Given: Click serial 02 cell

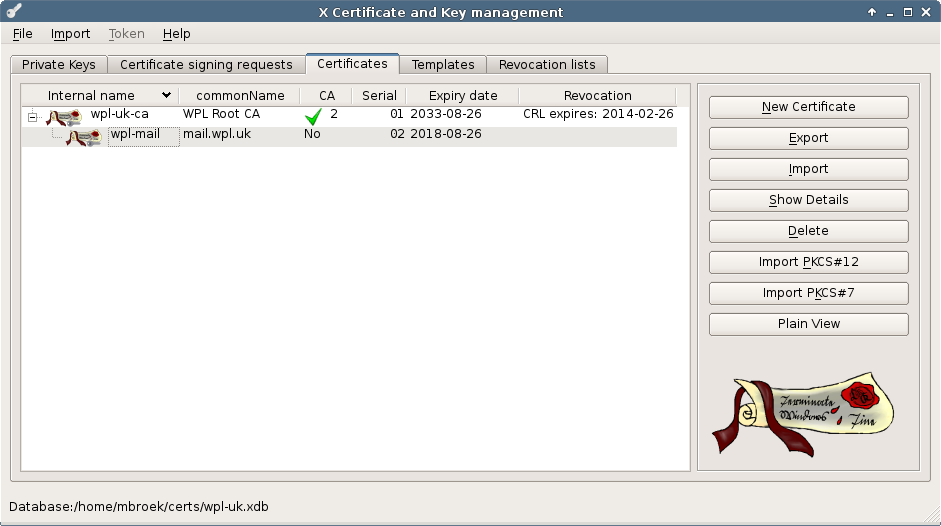Looking at the screenshot, I should coord(397,134).
